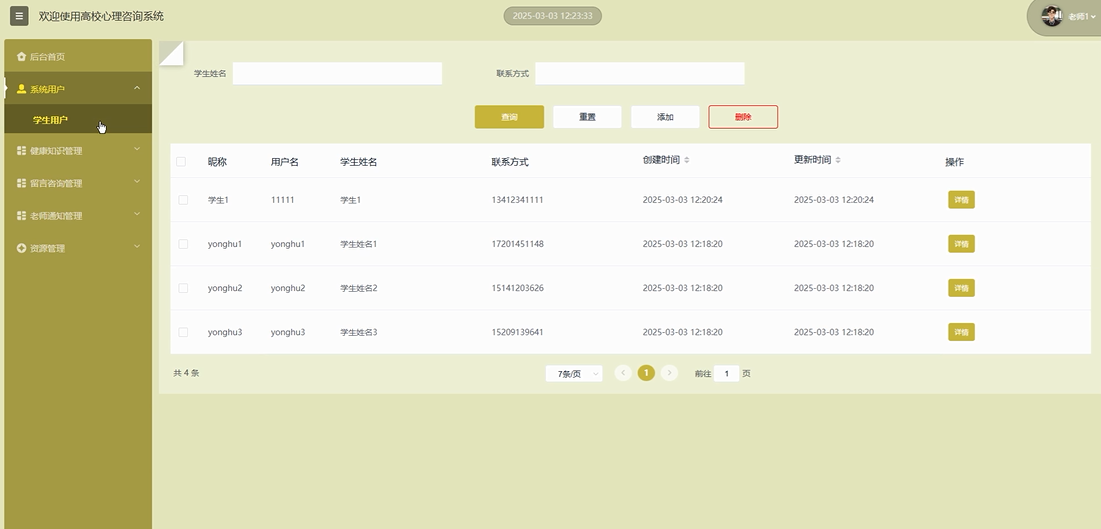Image resolution: width=1101 pixels, height=529 pixels.
Task: Click the grid icon beside 留言咨询管理
Action: click(x=22, y=183)
